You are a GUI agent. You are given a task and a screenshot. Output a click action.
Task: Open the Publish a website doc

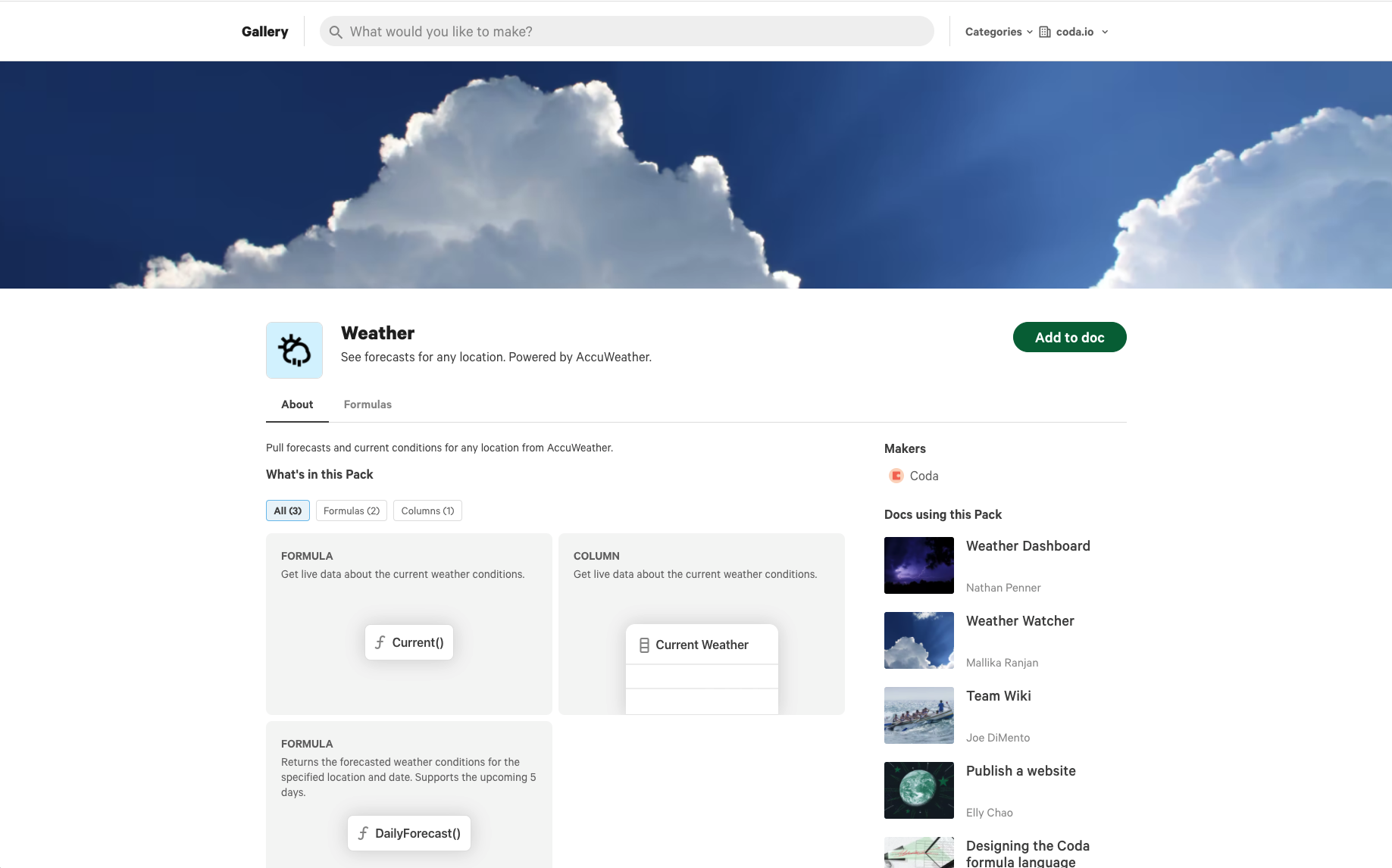click(1021, 771)
